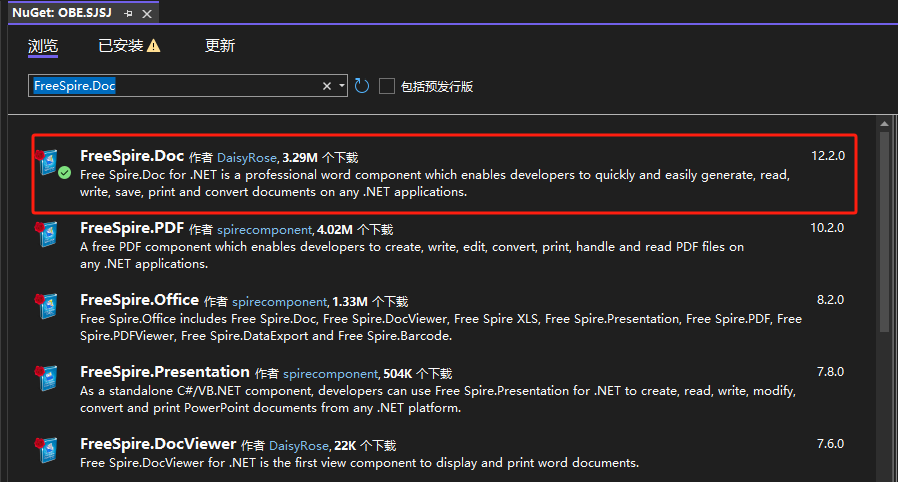
Task: Click the FreeSpire.DocViewer package icon
Action: [47, 451]
